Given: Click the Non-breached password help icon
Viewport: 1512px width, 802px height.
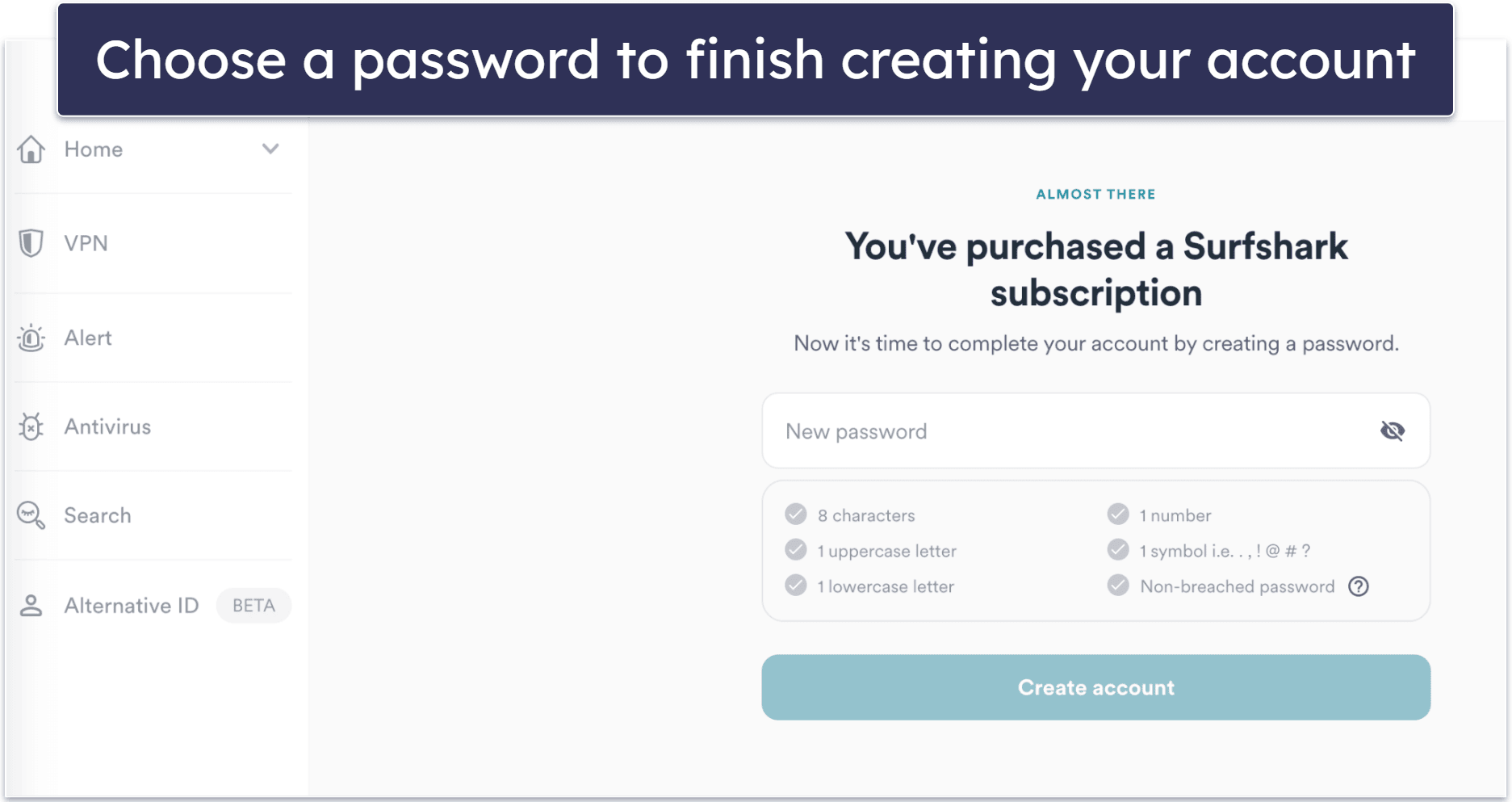Looking at the screenshot, I should click(1359, 586).
